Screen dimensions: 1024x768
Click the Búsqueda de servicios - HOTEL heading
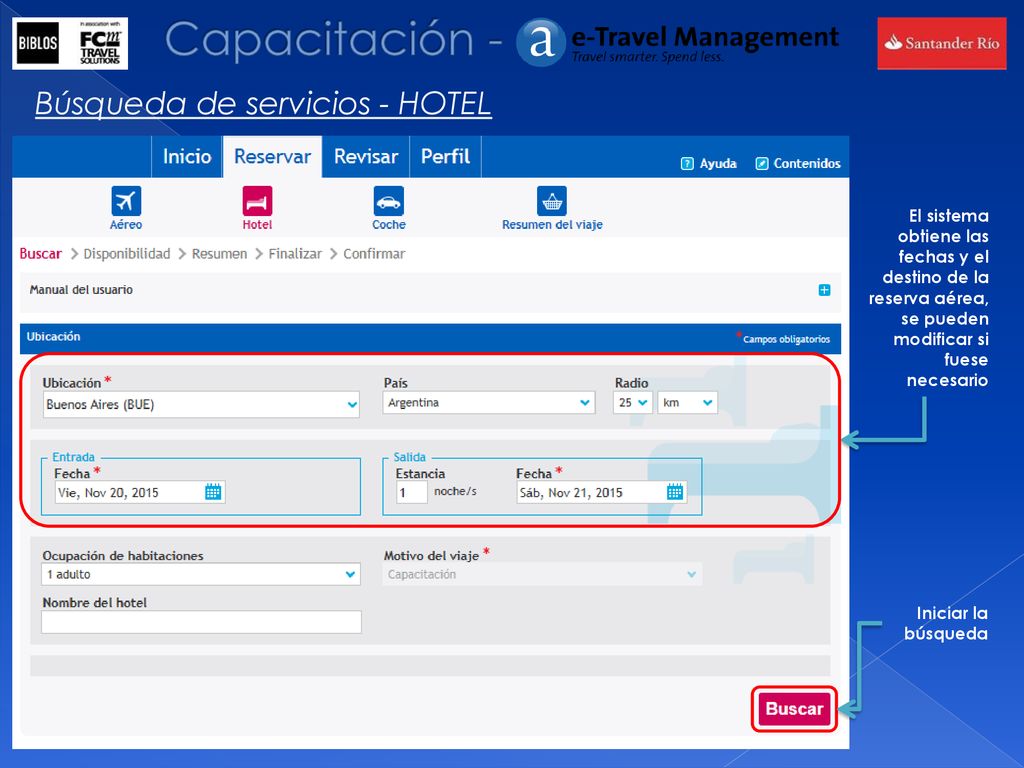263,103
